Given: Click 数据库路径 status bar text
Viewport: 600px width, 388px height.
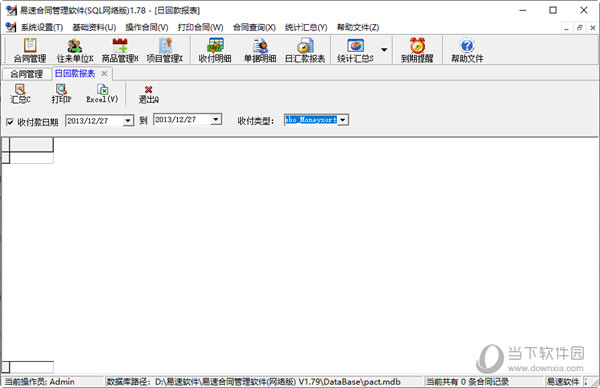Looking at the screenshot, I should [253, 382].
